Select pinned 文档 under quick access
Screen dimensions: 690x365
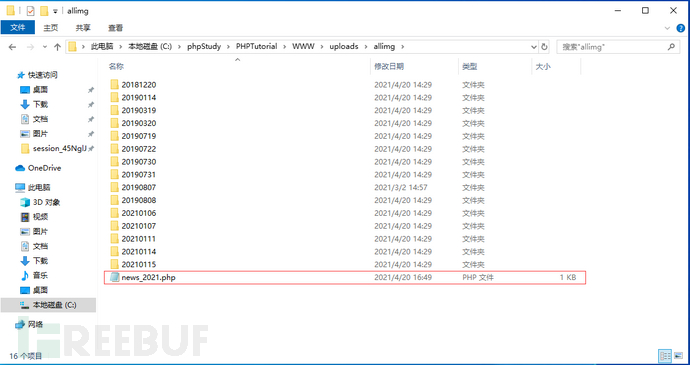pos(40,119)
